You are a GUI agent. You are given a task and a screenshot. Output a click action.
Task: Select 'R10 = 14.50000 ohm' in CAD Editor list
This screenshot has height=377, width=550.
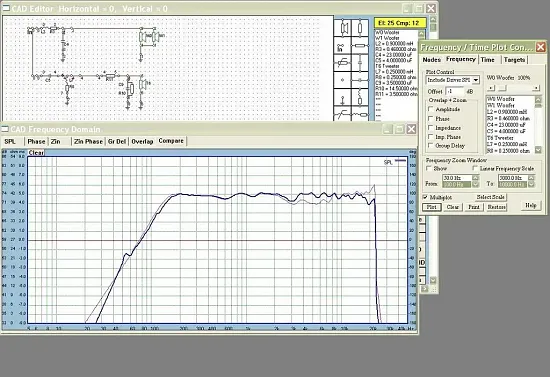coord(396,88)
